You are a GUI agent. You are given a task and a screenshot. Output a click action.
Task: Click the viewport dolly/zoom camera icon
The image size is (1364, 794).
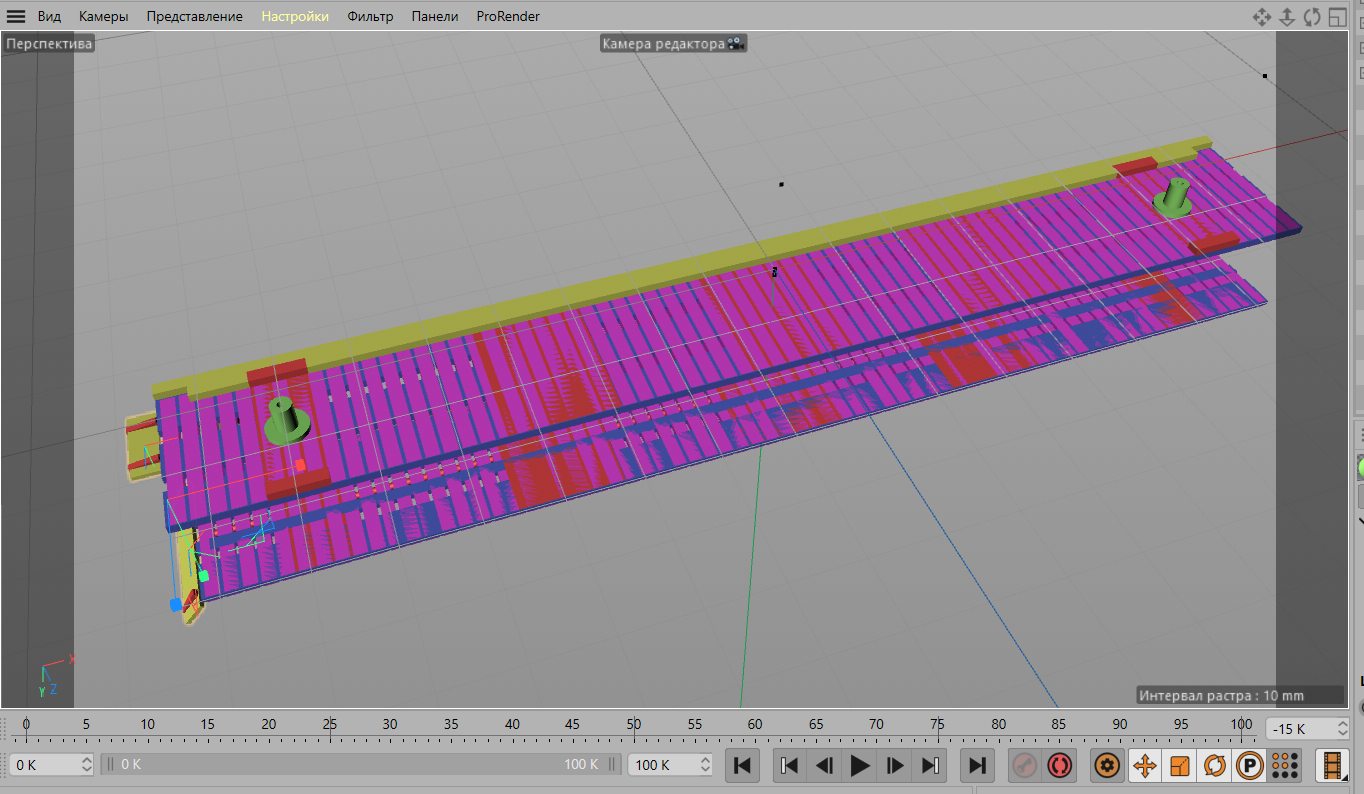coord(1287,17)
